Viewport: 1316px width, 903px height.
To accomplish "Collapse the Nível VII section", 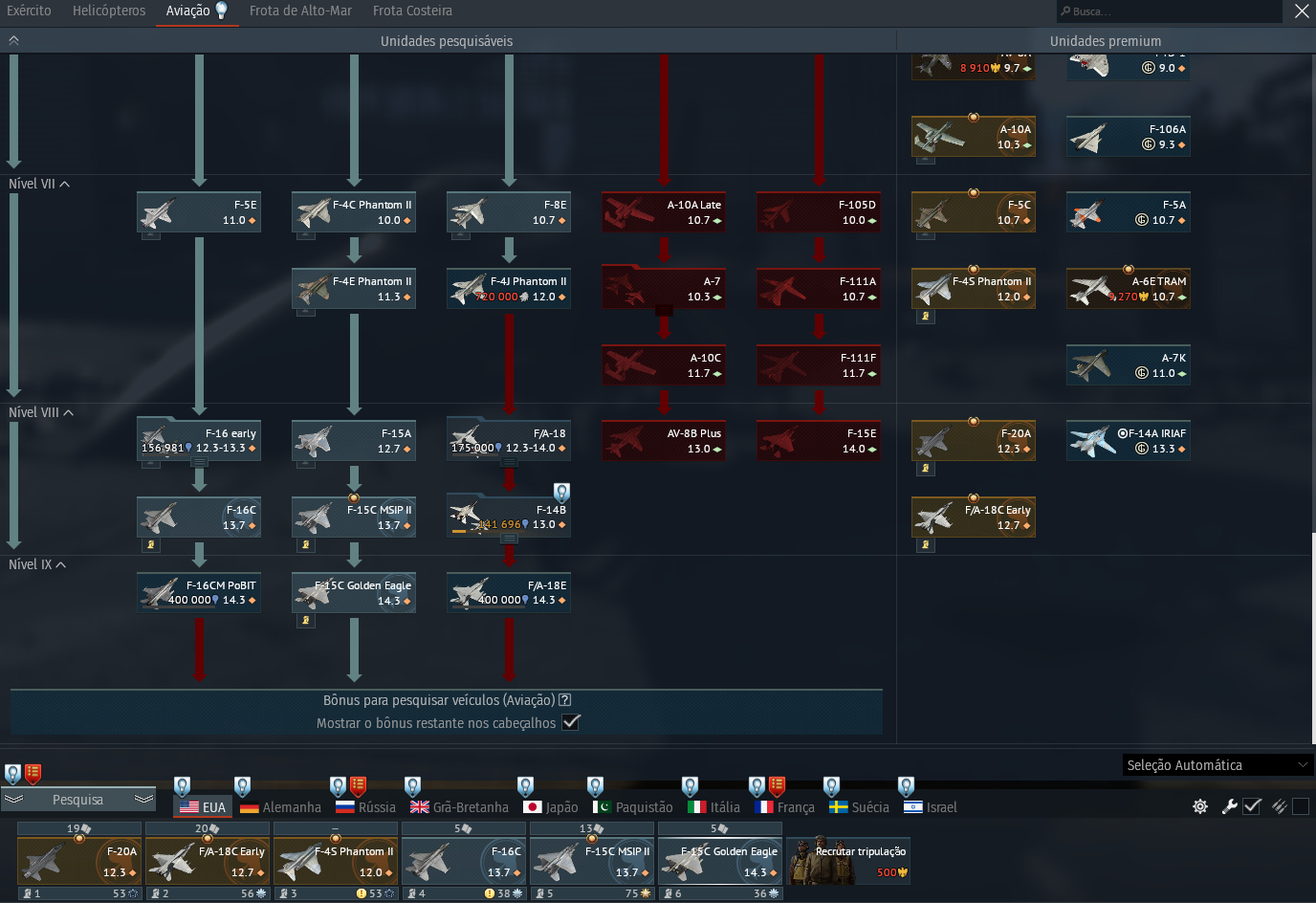I will click(x=39, y=184).
